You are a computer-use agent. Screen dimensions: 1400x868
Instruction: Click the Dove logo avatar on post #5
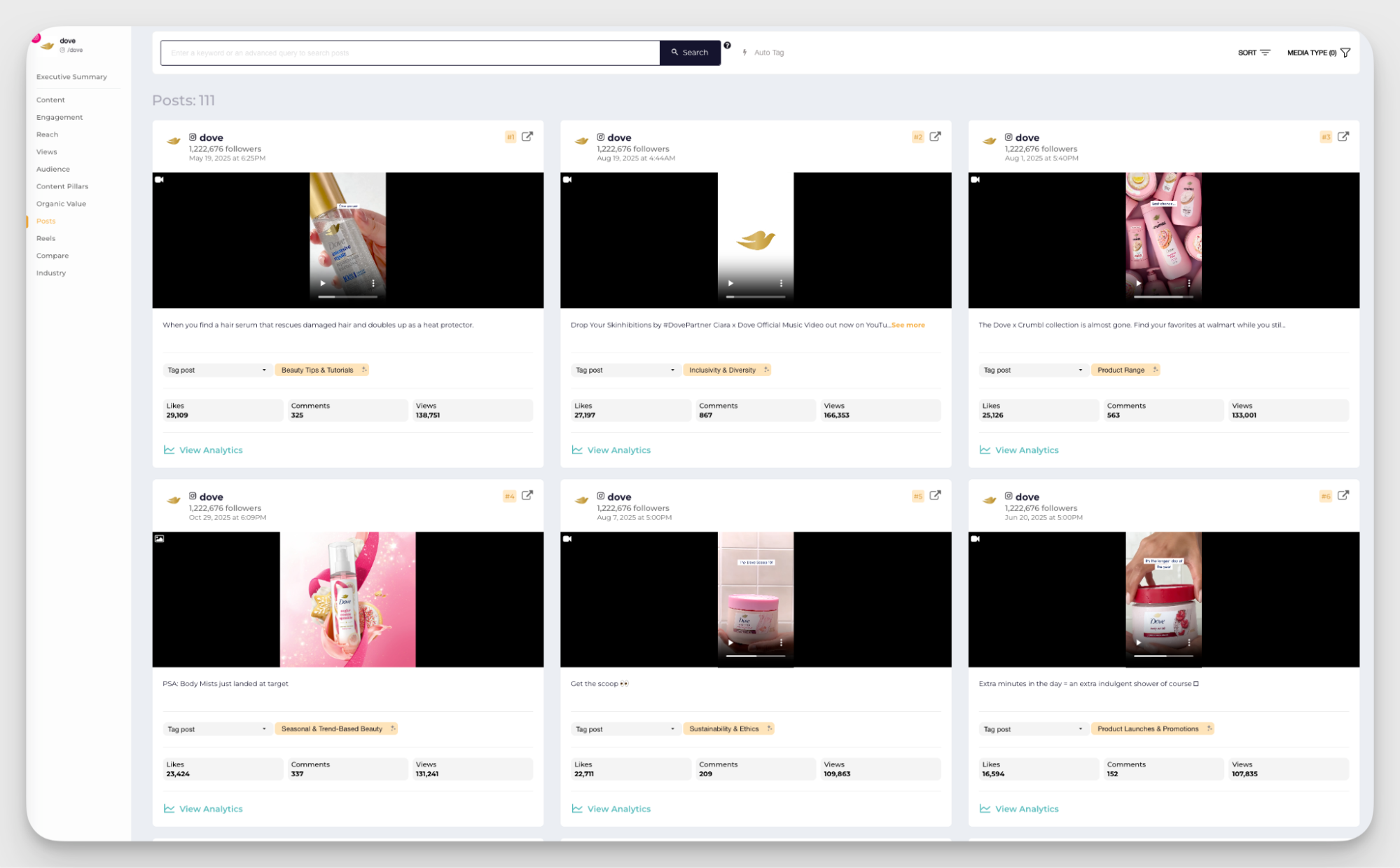coord(581,500)
